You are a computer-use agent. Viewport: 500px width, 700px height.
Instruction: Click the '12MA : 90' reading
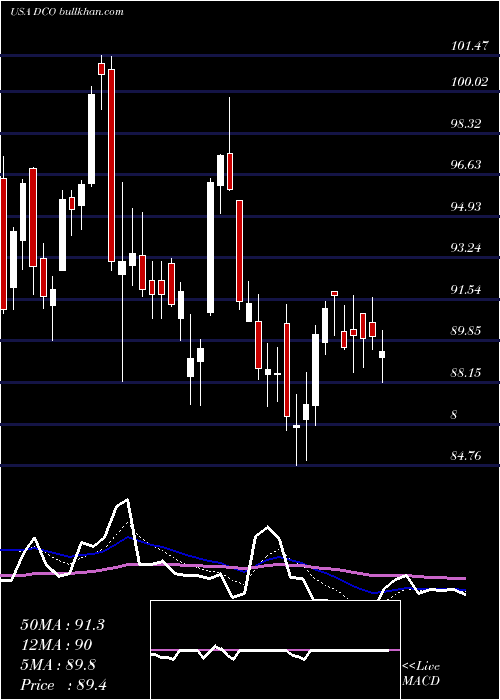pos(56,645)
